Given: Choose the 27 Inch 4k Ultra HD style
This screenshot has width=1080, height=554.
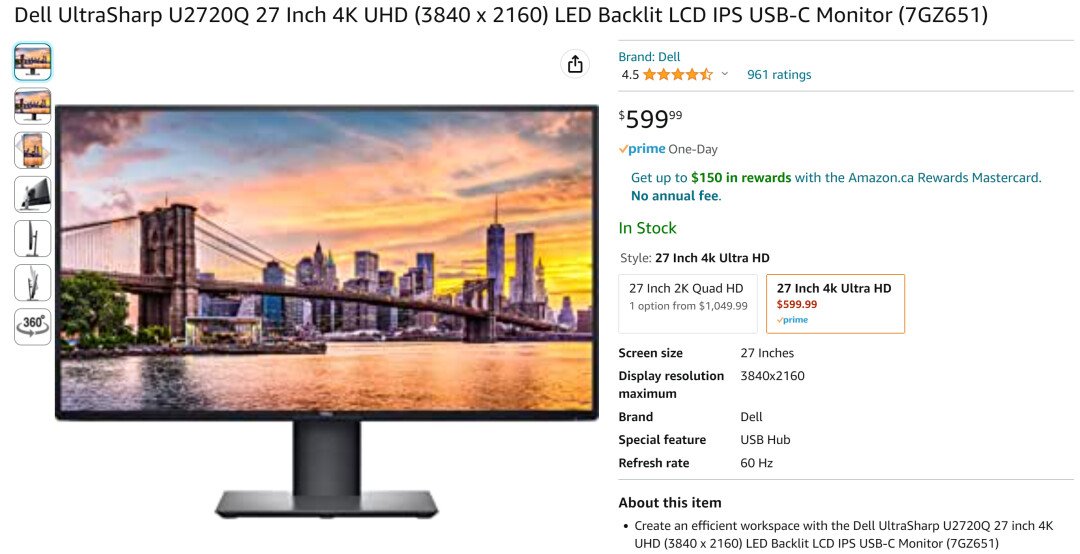Looking at the screenshot, I should point(835,304).
